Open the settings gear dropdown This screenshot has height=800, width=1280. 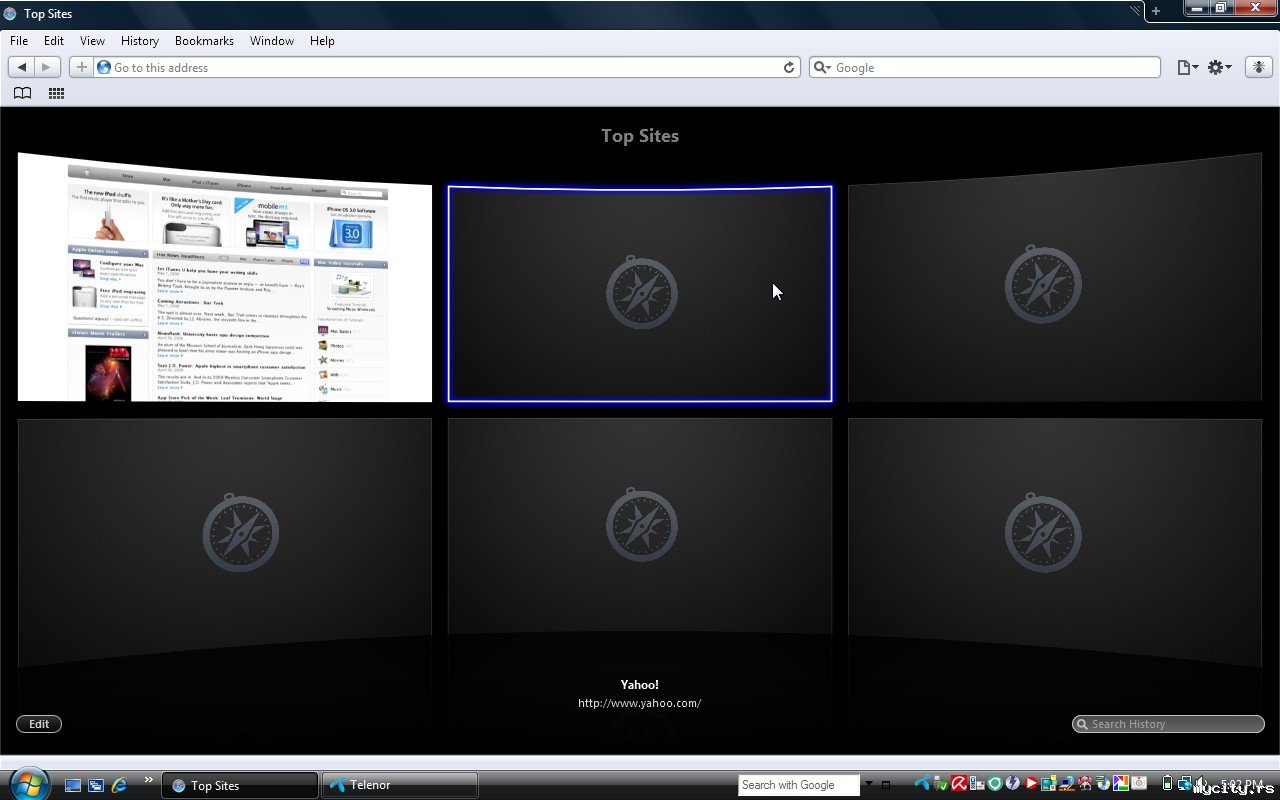pyautogui.click(x=1219, y=67)
